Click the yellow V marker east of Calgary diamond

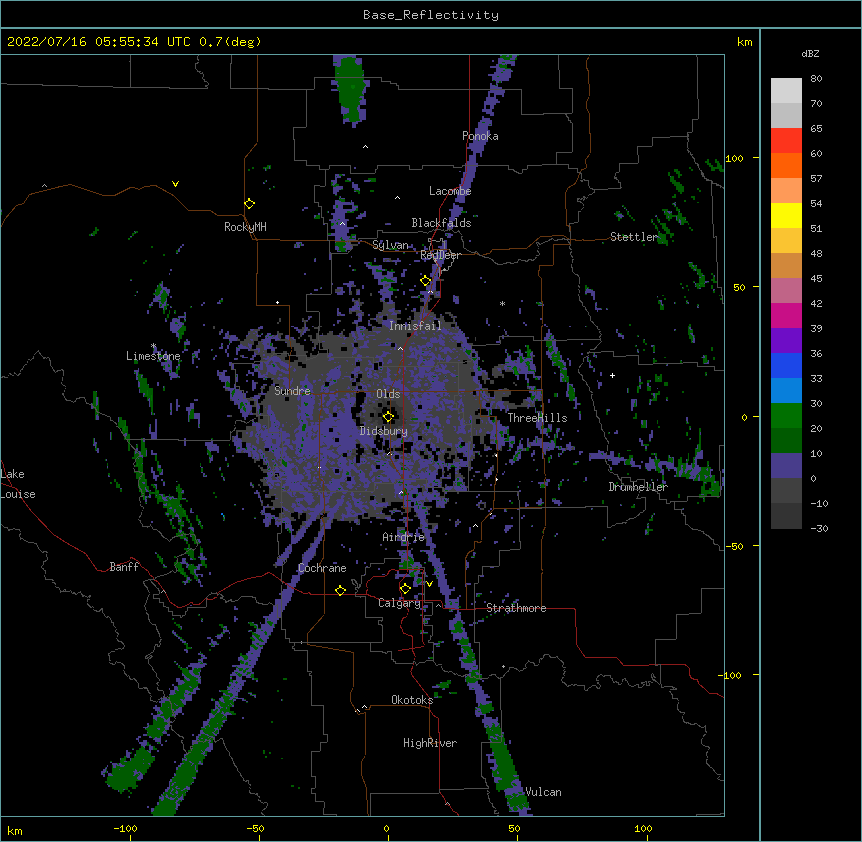tap(429, 584)
